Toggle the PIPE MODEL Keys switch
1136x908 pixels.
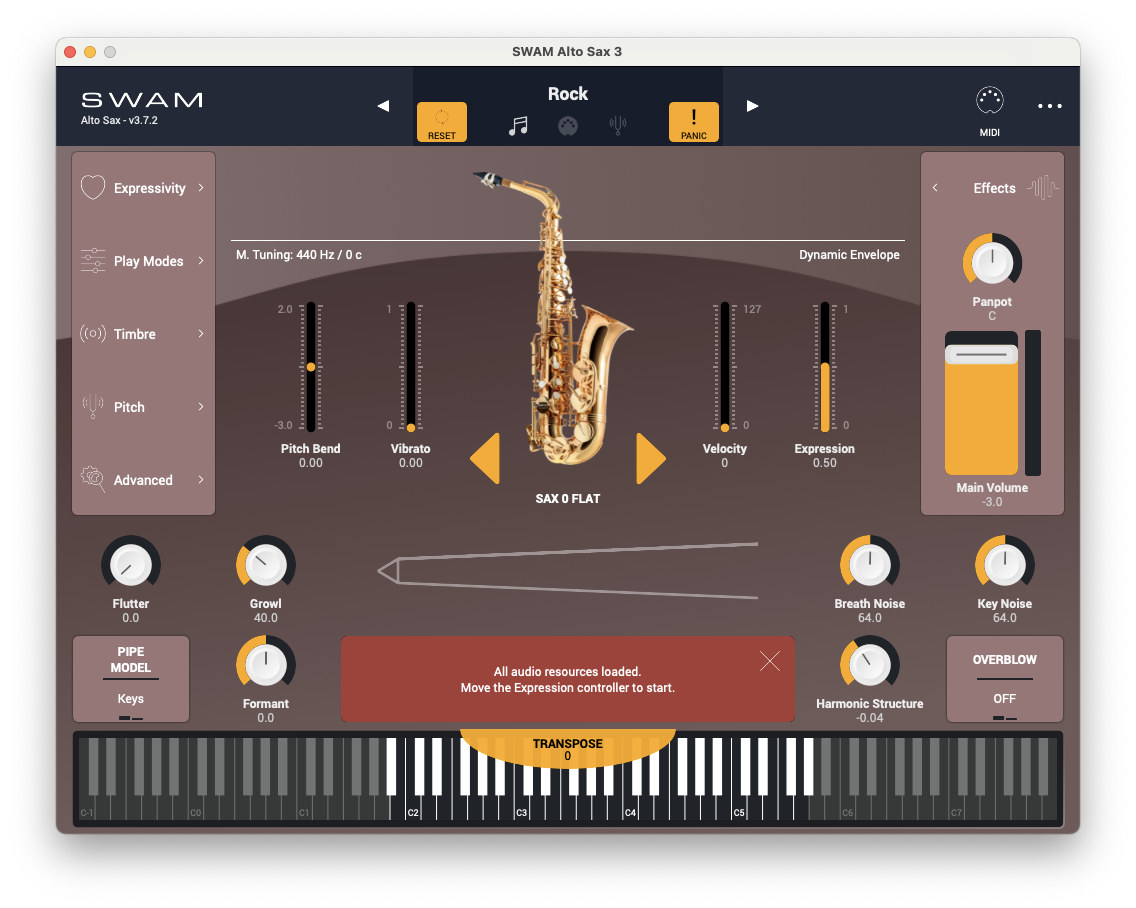click(x=131, y=679)
